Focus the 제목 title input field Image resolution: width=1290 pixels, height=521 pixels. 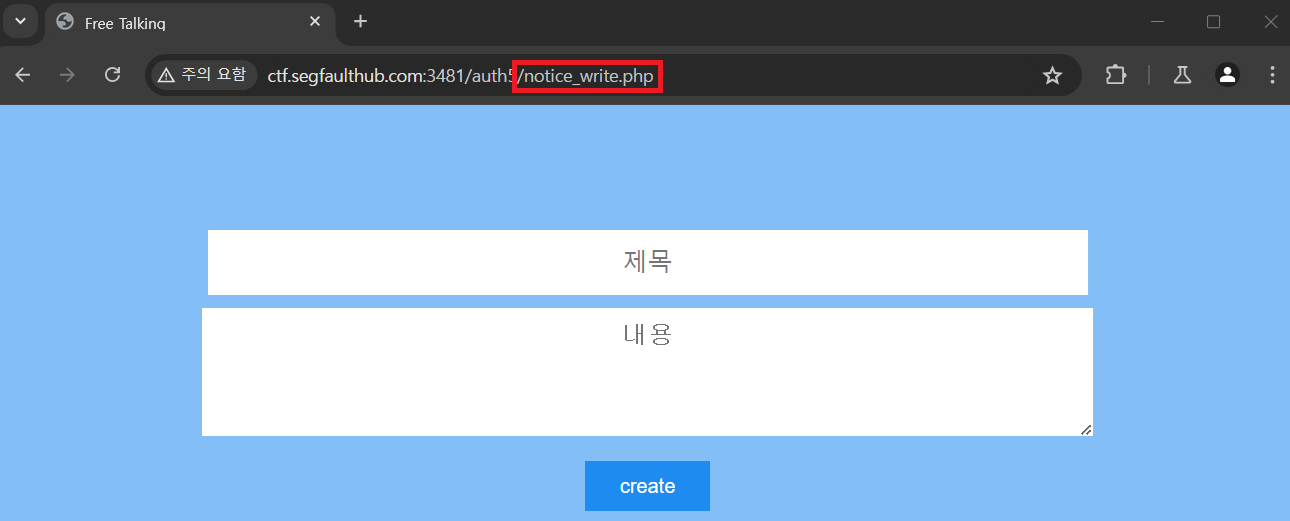[x=648, y=262]
